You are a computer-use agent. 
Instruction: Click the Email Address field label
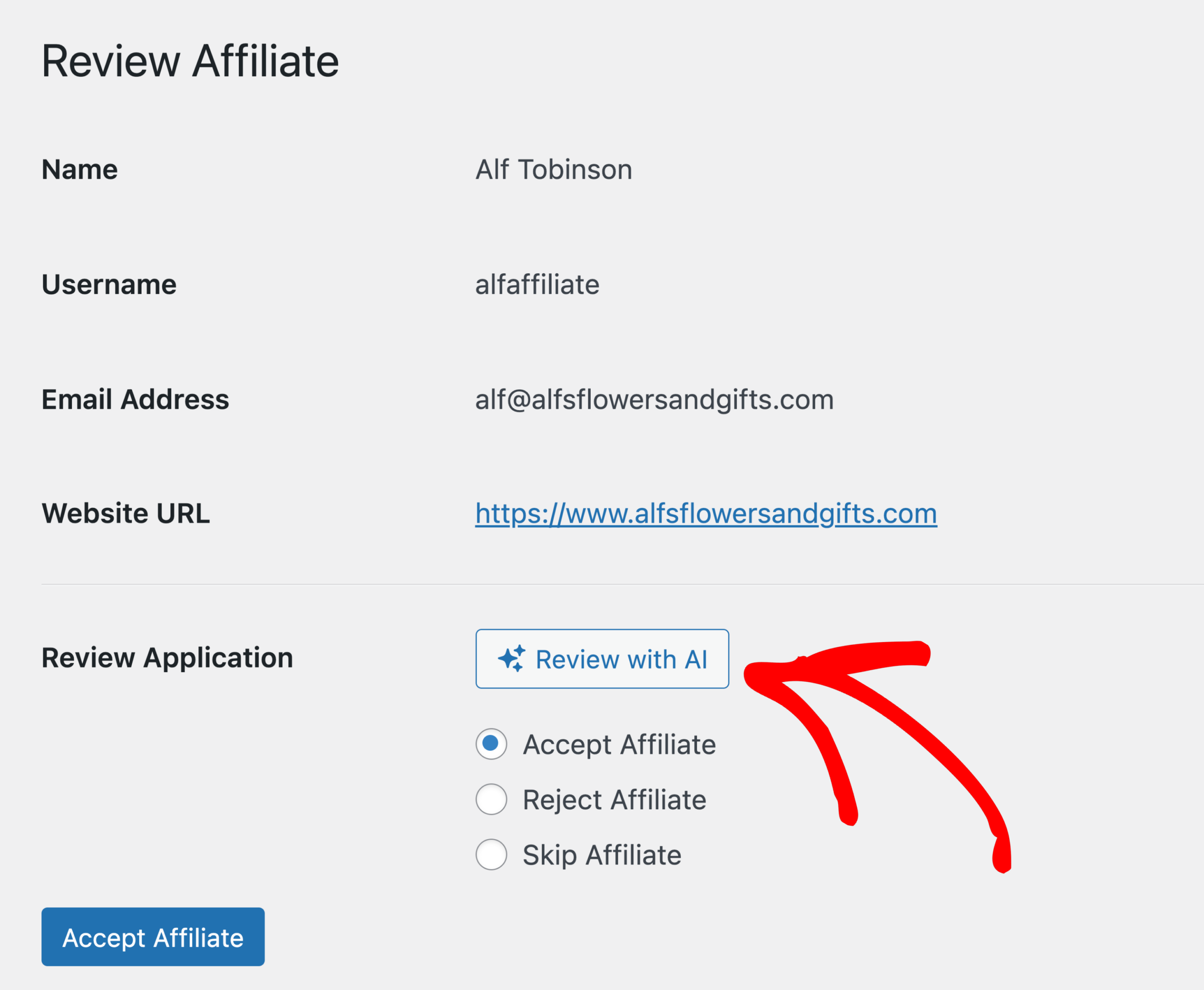(x=135, y=399)
